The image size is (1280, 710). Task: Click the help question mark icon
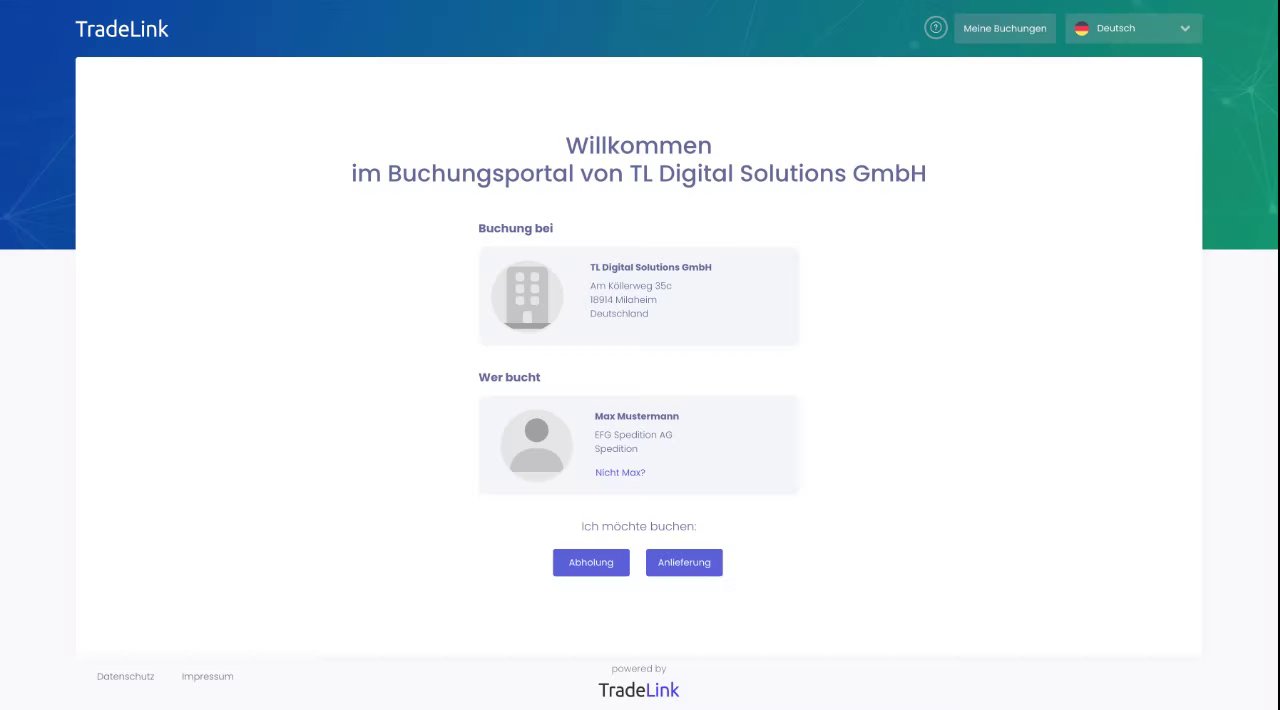[936, 28]
